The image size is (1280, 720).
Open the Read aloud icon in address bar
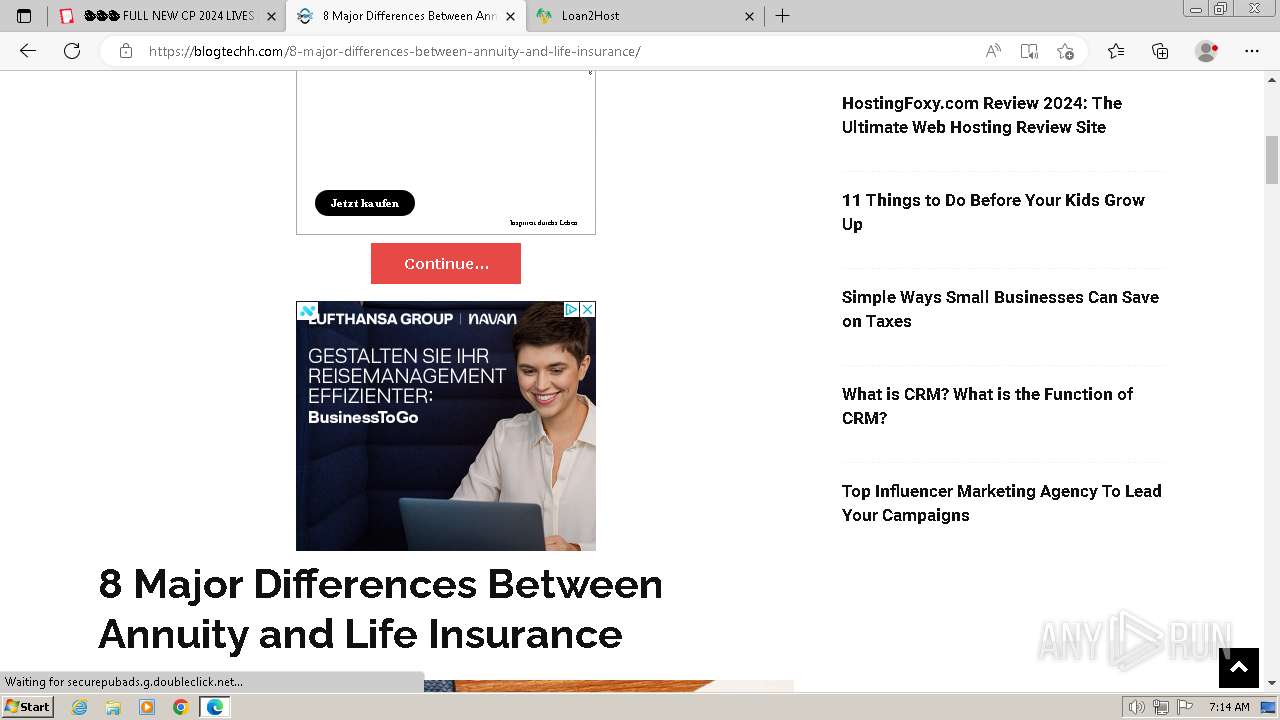(993, 51)
